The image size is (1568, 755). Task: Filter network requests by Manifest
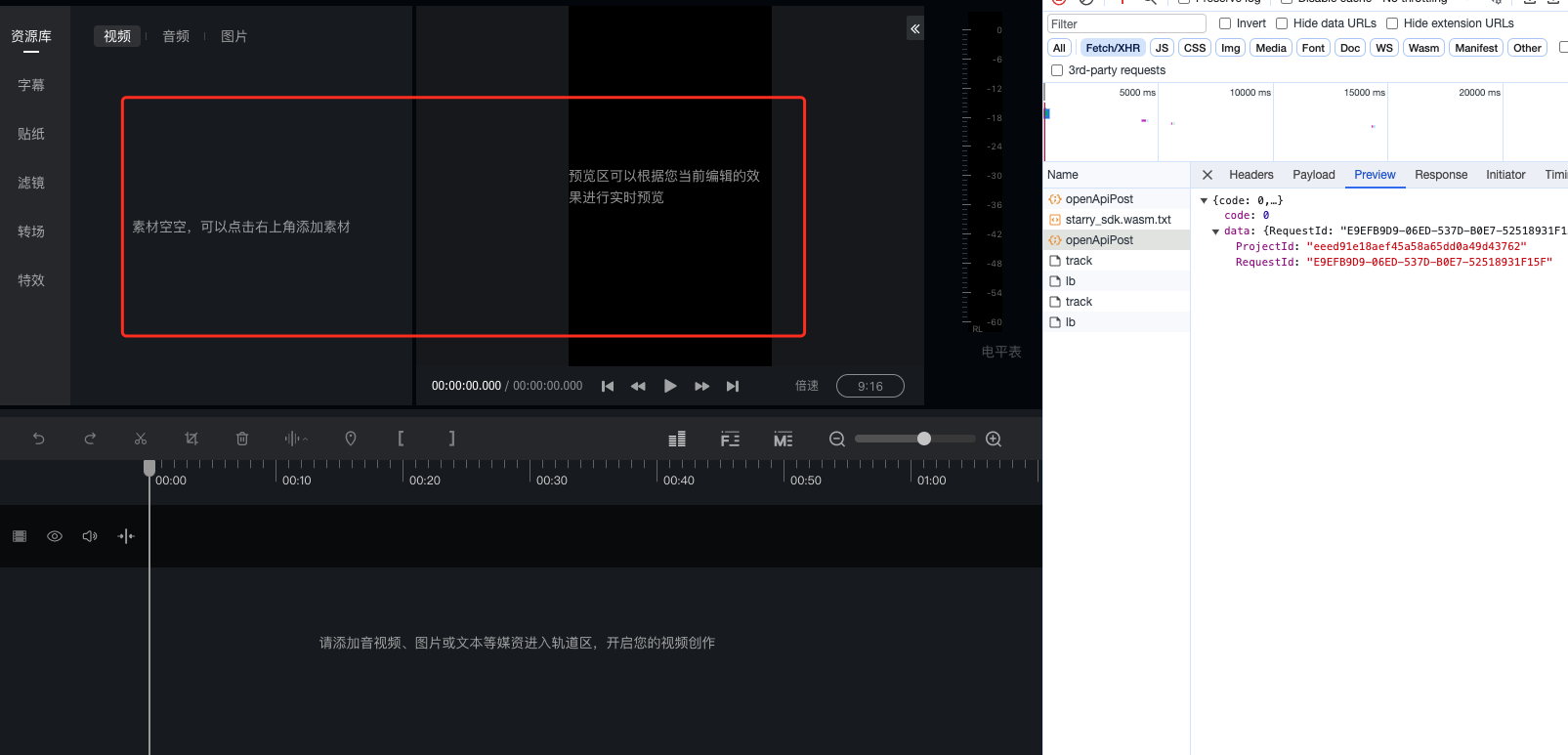pos(1476,48)
